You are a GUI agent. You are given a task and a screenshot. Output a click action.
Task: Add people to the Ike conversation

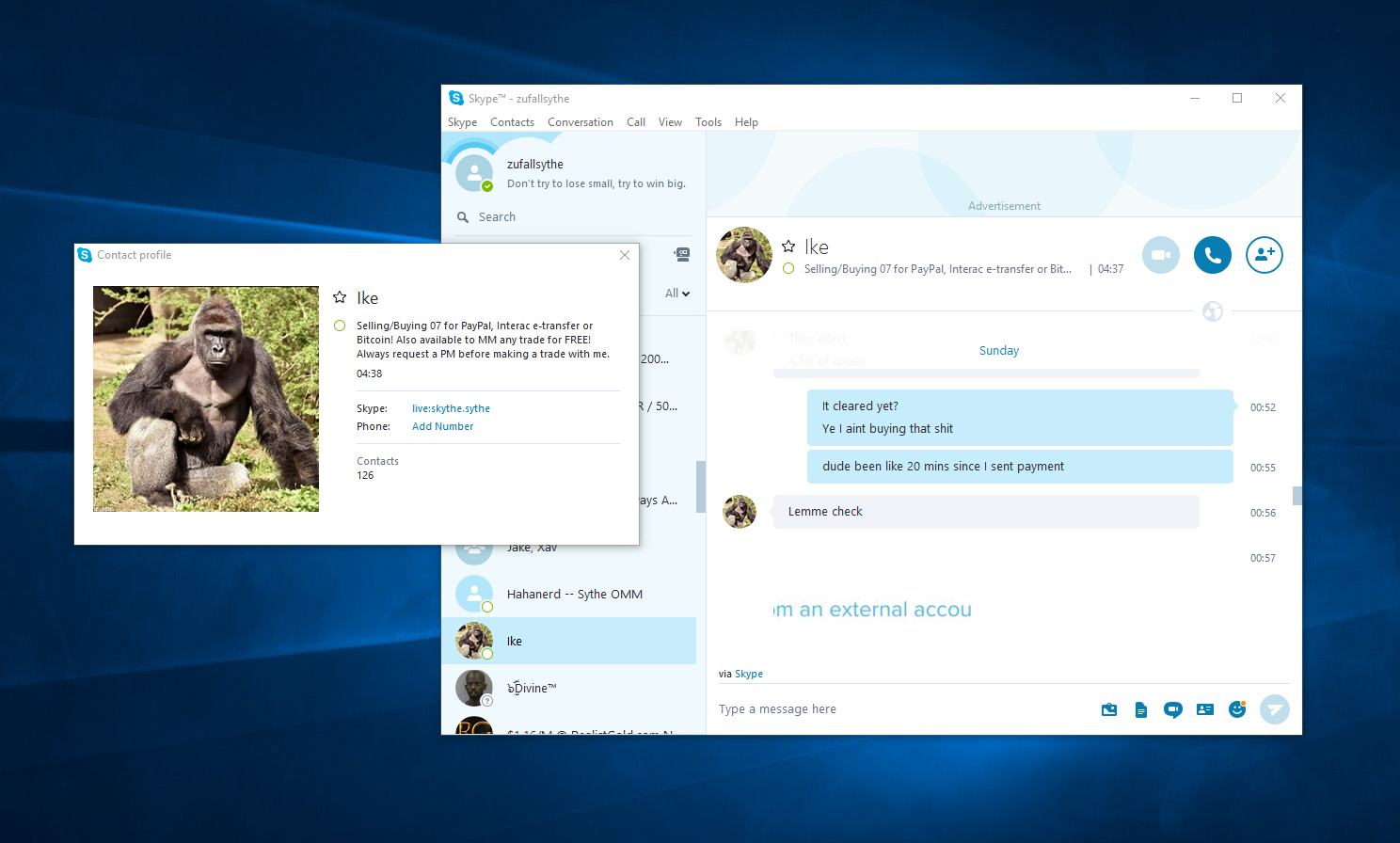(x=1265, y=255)
